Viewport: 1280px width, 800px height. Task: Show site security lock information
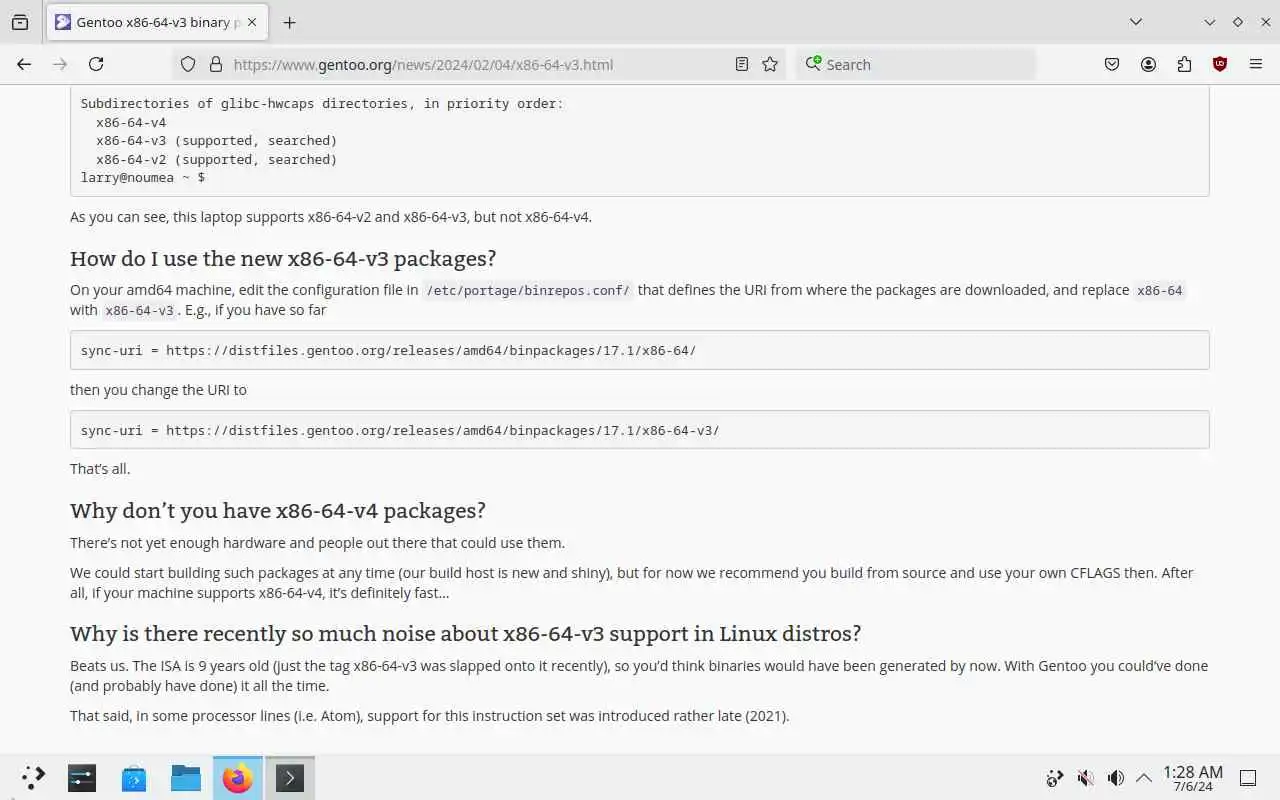(215, 64)
